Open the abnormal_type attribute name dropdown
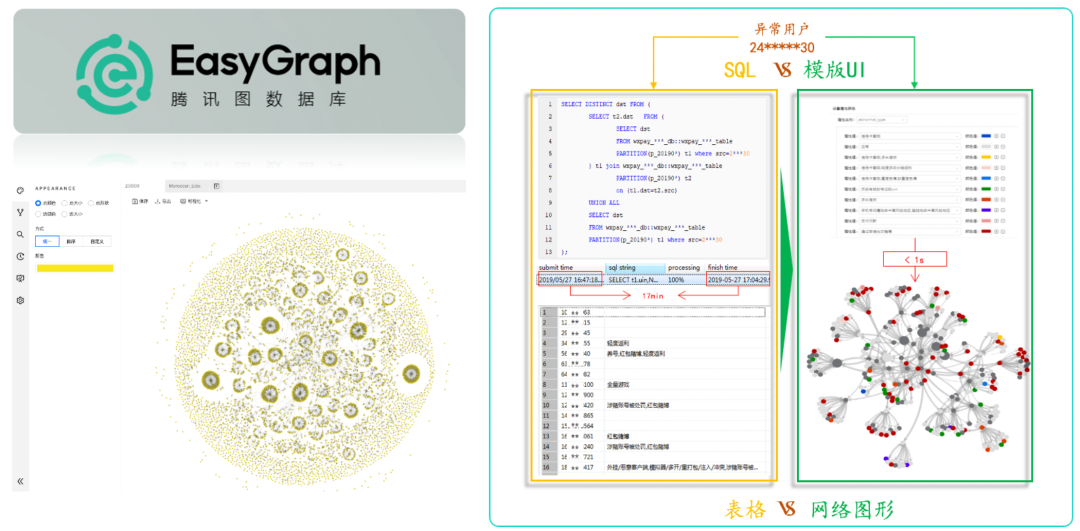This screenshot has height=531, width=1080. [x=882, y=120]
